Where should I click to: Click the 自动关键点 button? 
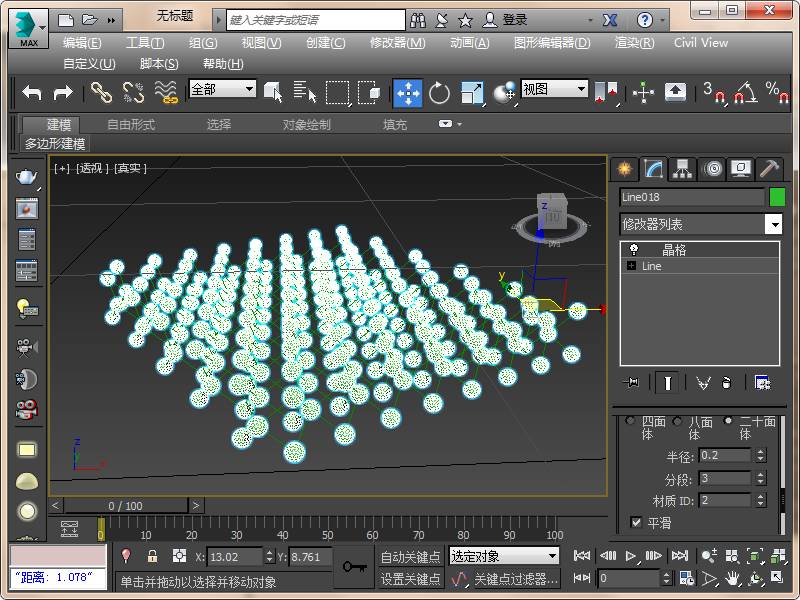click(x=410, y=556)
